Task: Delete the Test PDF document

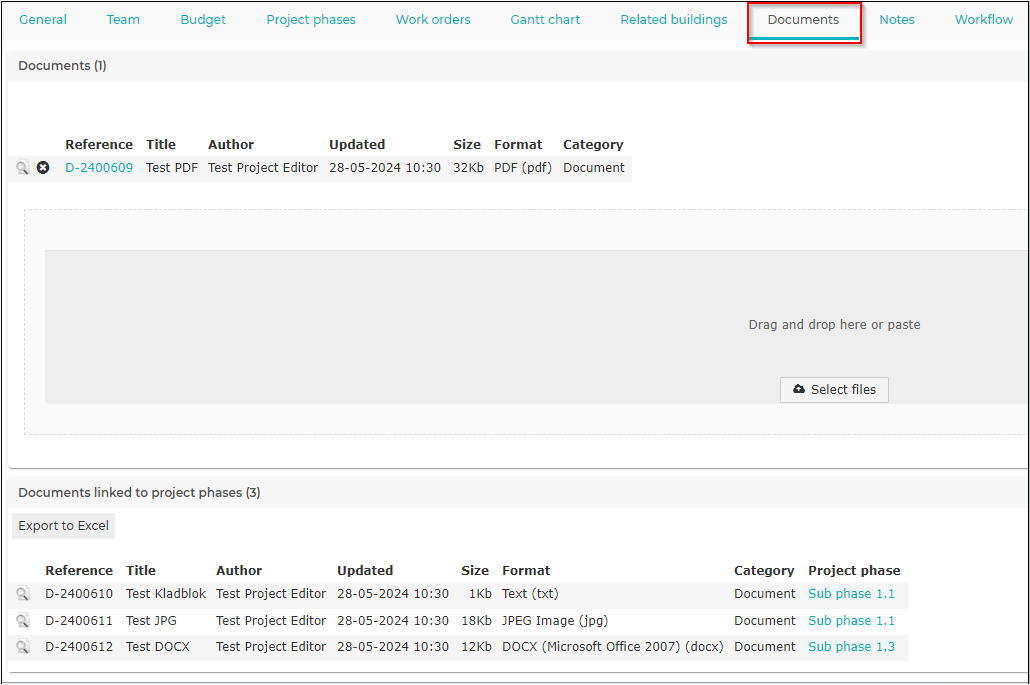Action: click(x=43, y=167)
